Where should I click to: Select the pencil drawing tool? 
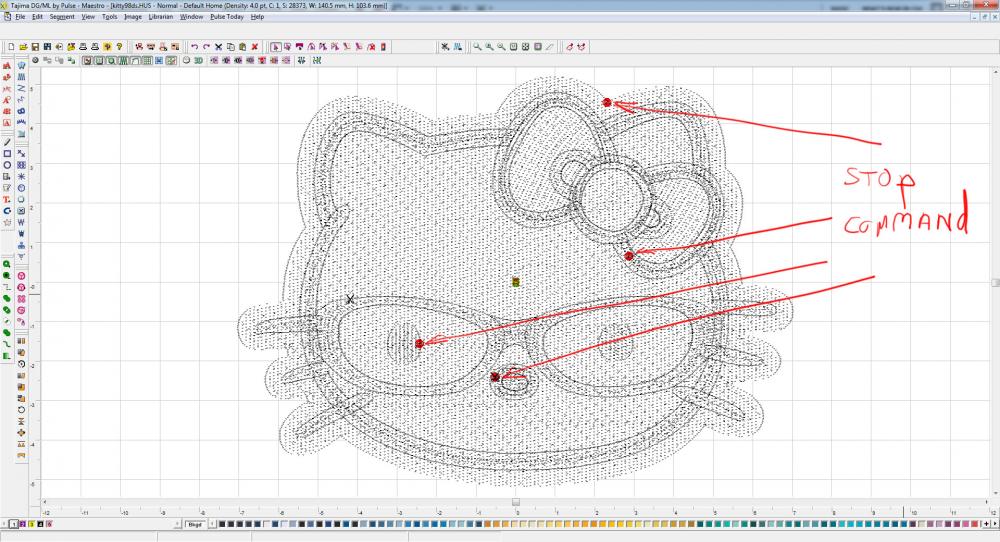(x=7, y=142)
